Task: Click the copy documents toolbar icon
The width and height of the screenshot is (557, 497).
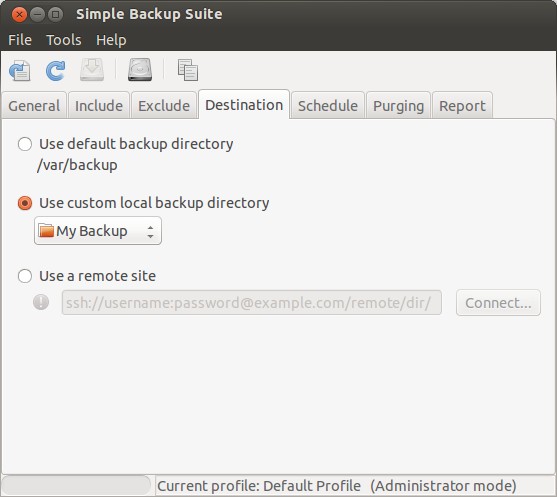Action: coord(188,70)
